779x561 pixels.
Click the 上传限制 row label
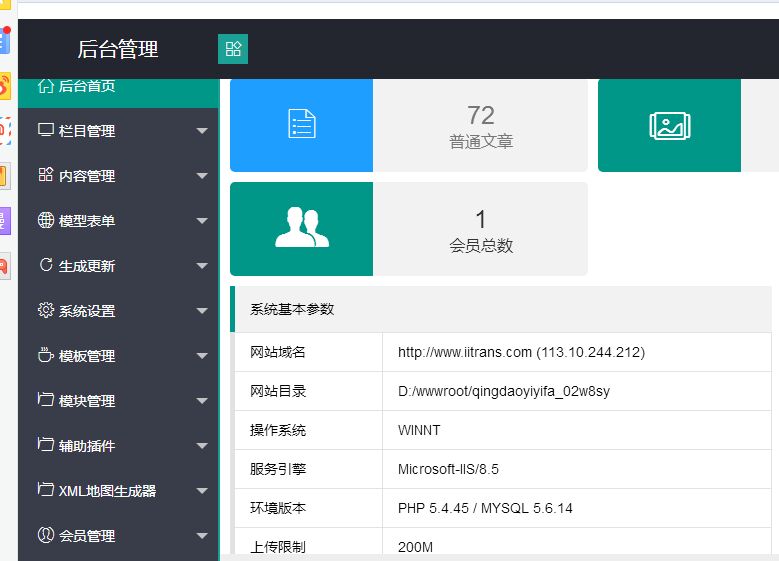[278, 547]
